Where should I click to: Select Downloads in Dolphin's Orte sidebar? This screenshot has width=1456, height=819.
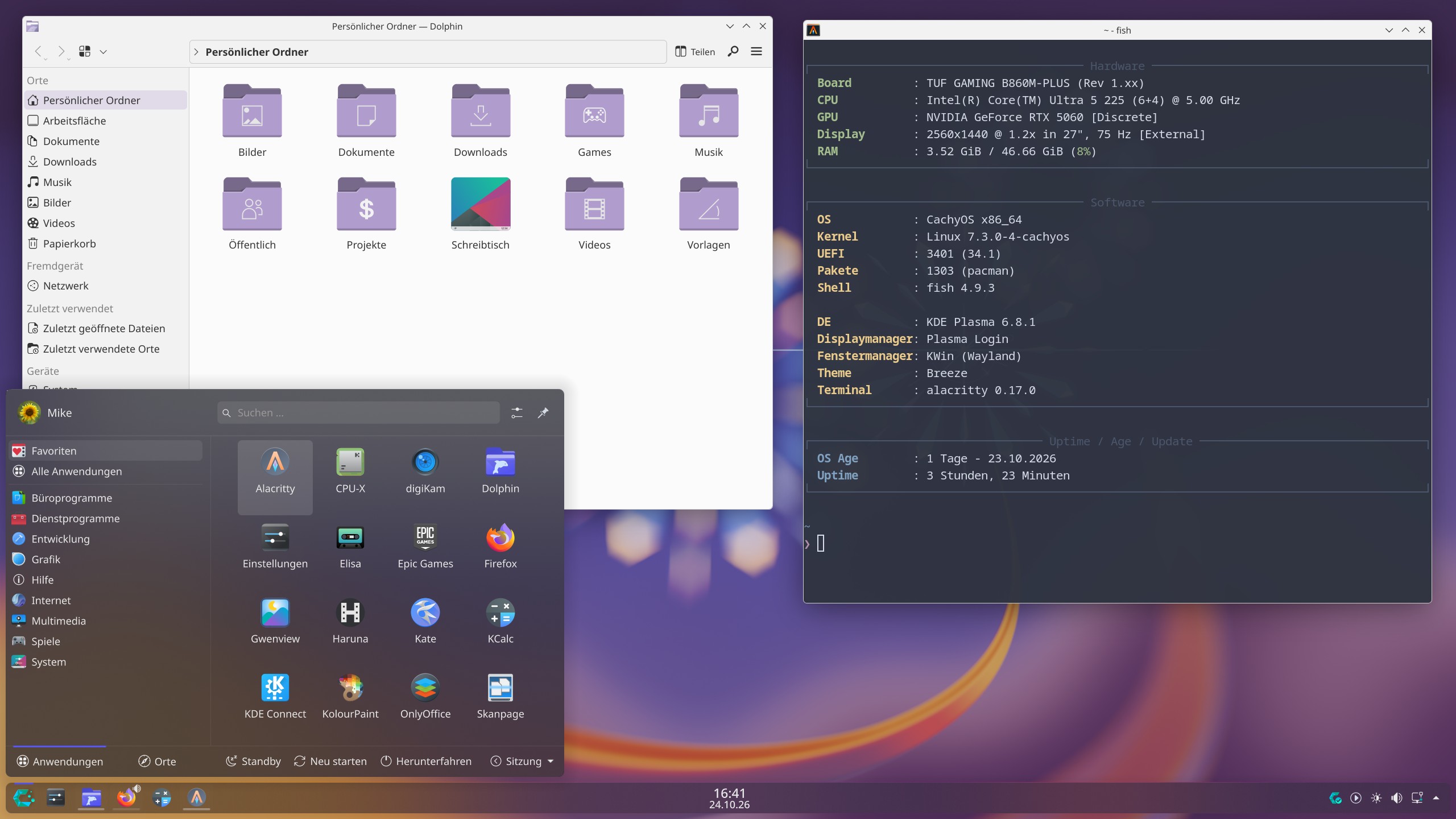click(x=106, y=162)
